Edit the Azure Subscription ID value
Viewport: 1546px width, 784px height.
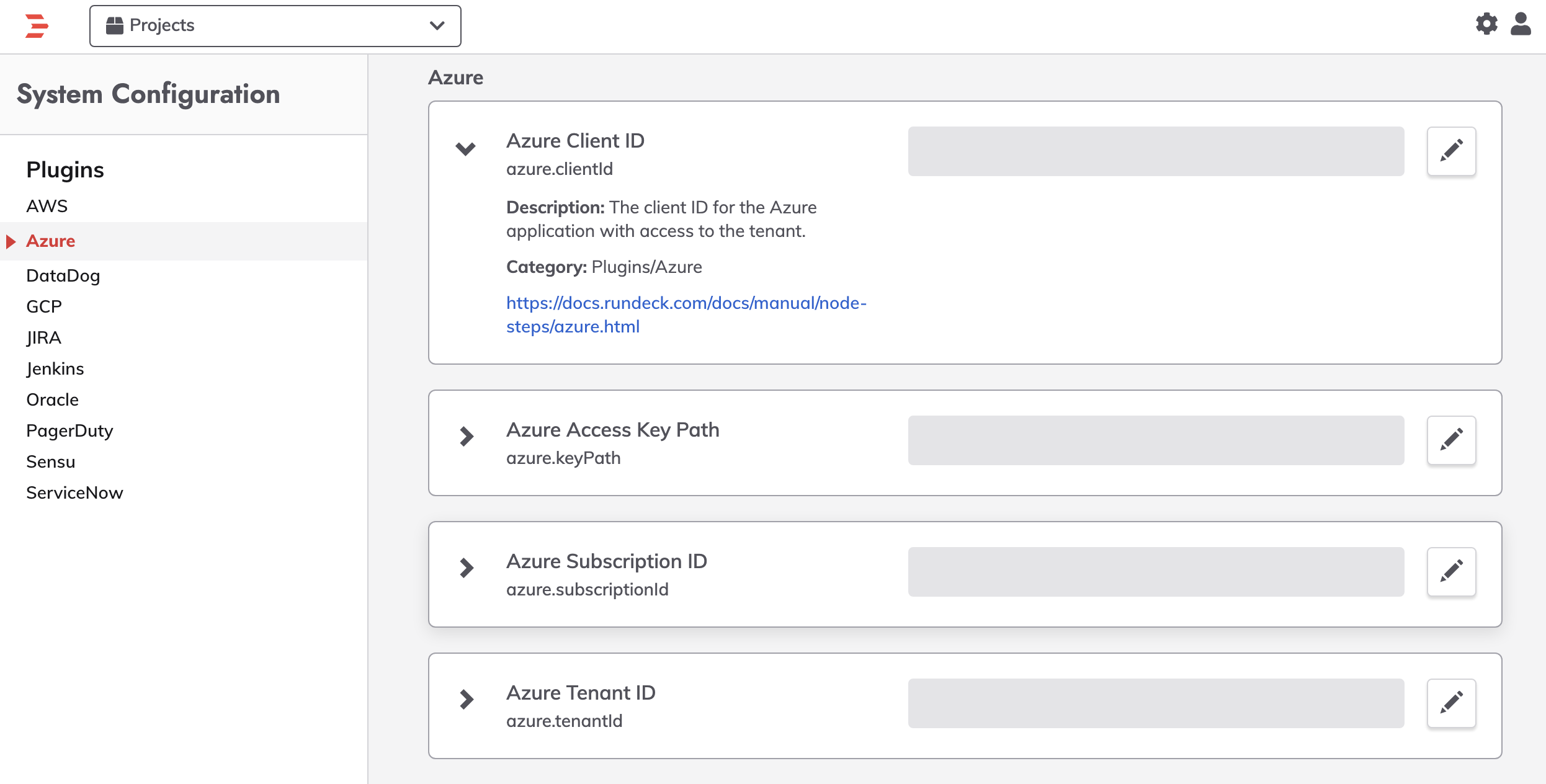pos(1451,572)
